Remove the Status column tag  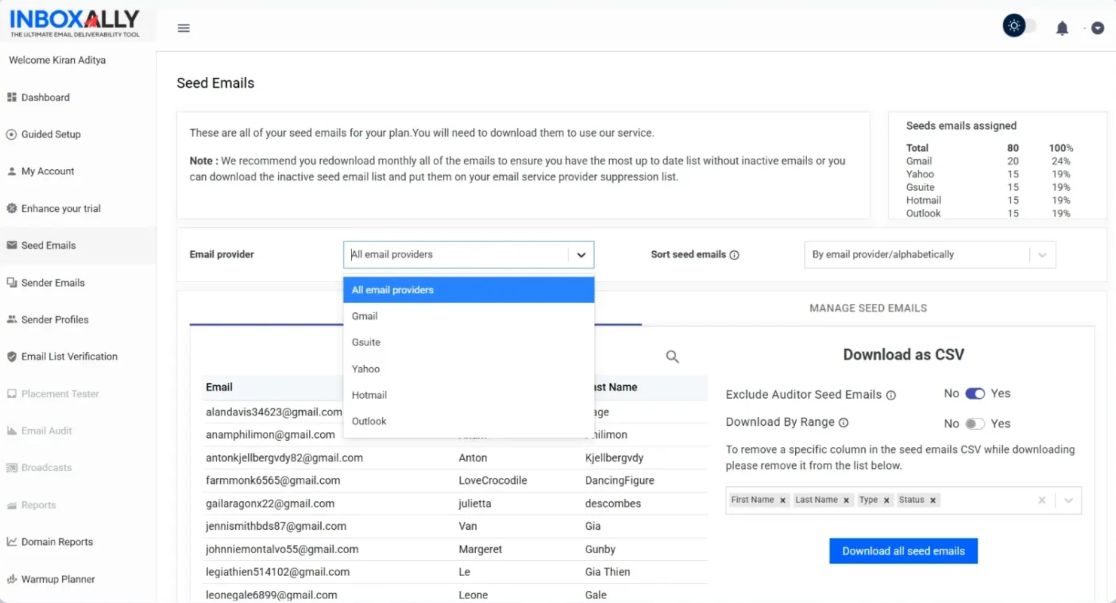pyautogui.click(x=932, y=500)
